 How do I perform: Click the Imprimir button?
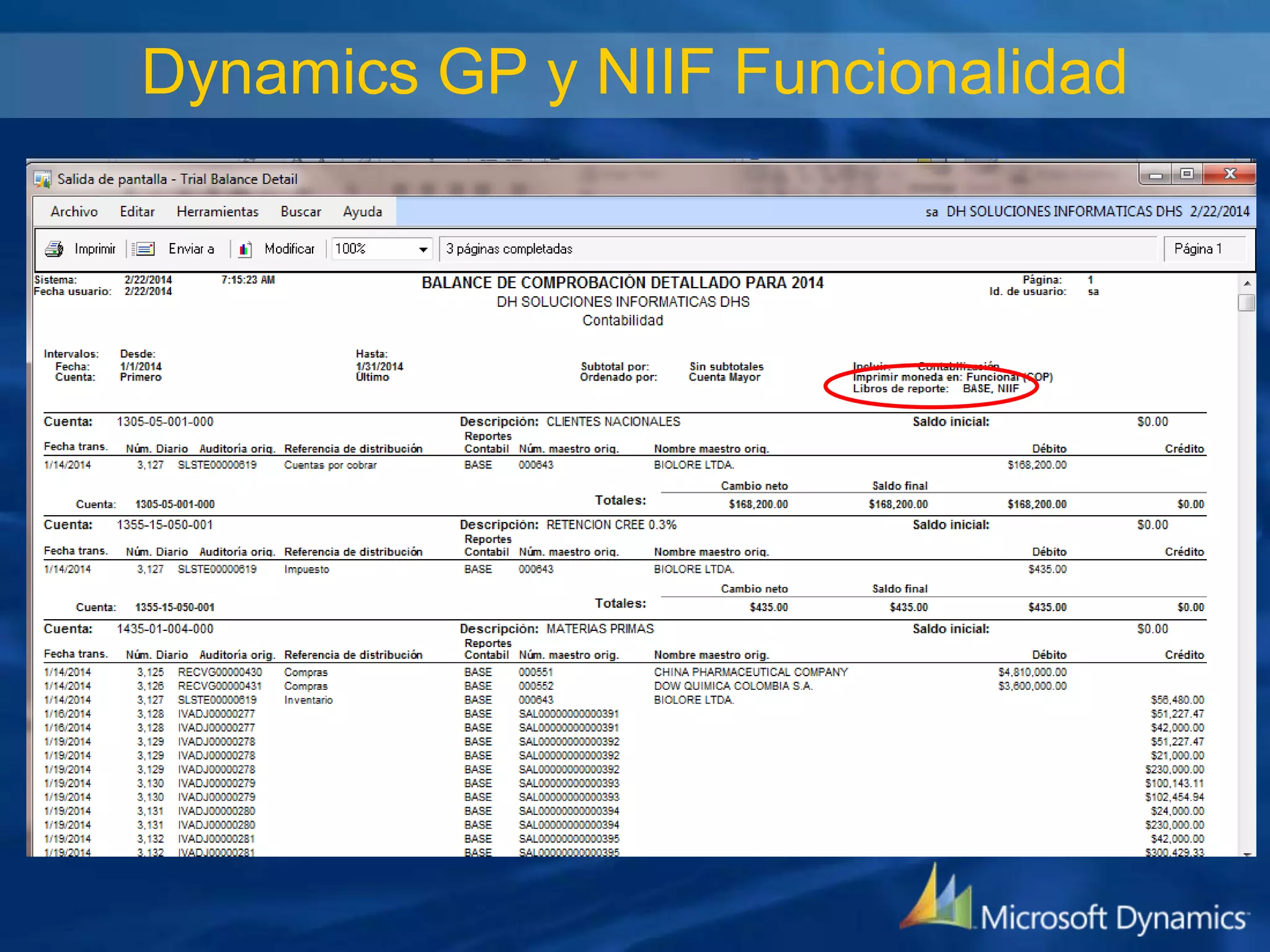click(x=95, y=249)
